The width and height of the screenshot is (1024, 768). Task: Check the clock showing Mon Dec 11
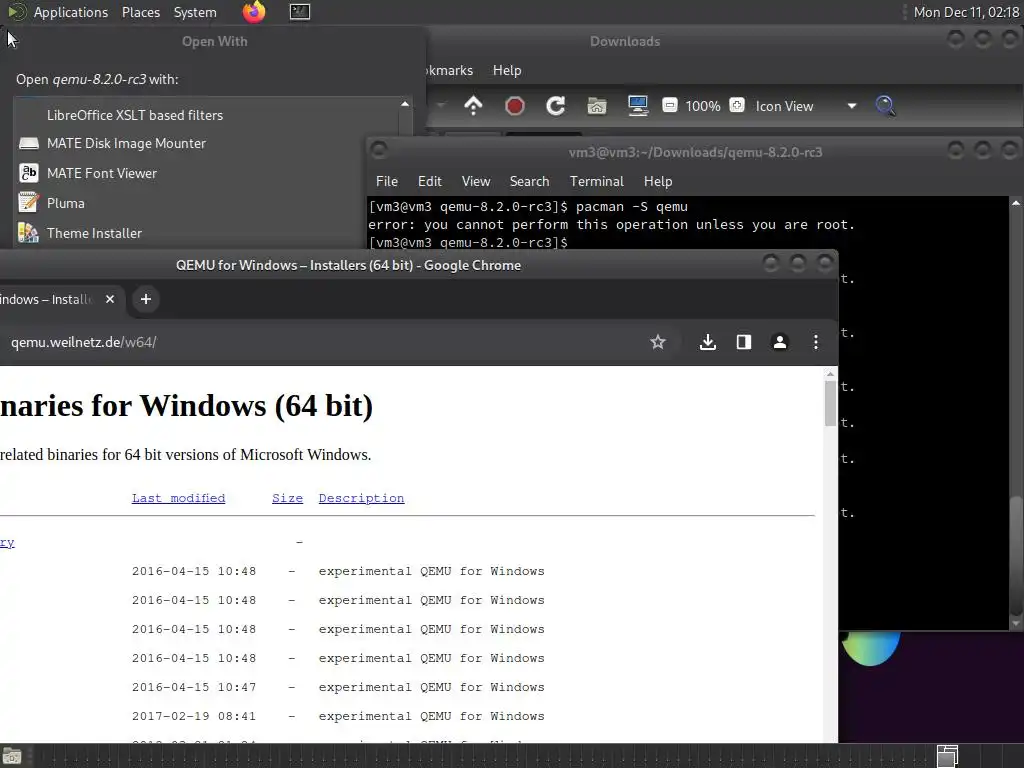[x=966, y=12]
